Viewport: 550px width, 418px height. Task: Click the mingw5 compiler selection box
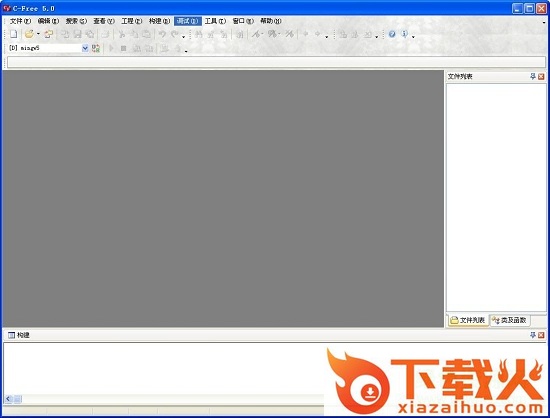[x=48, y=48]
